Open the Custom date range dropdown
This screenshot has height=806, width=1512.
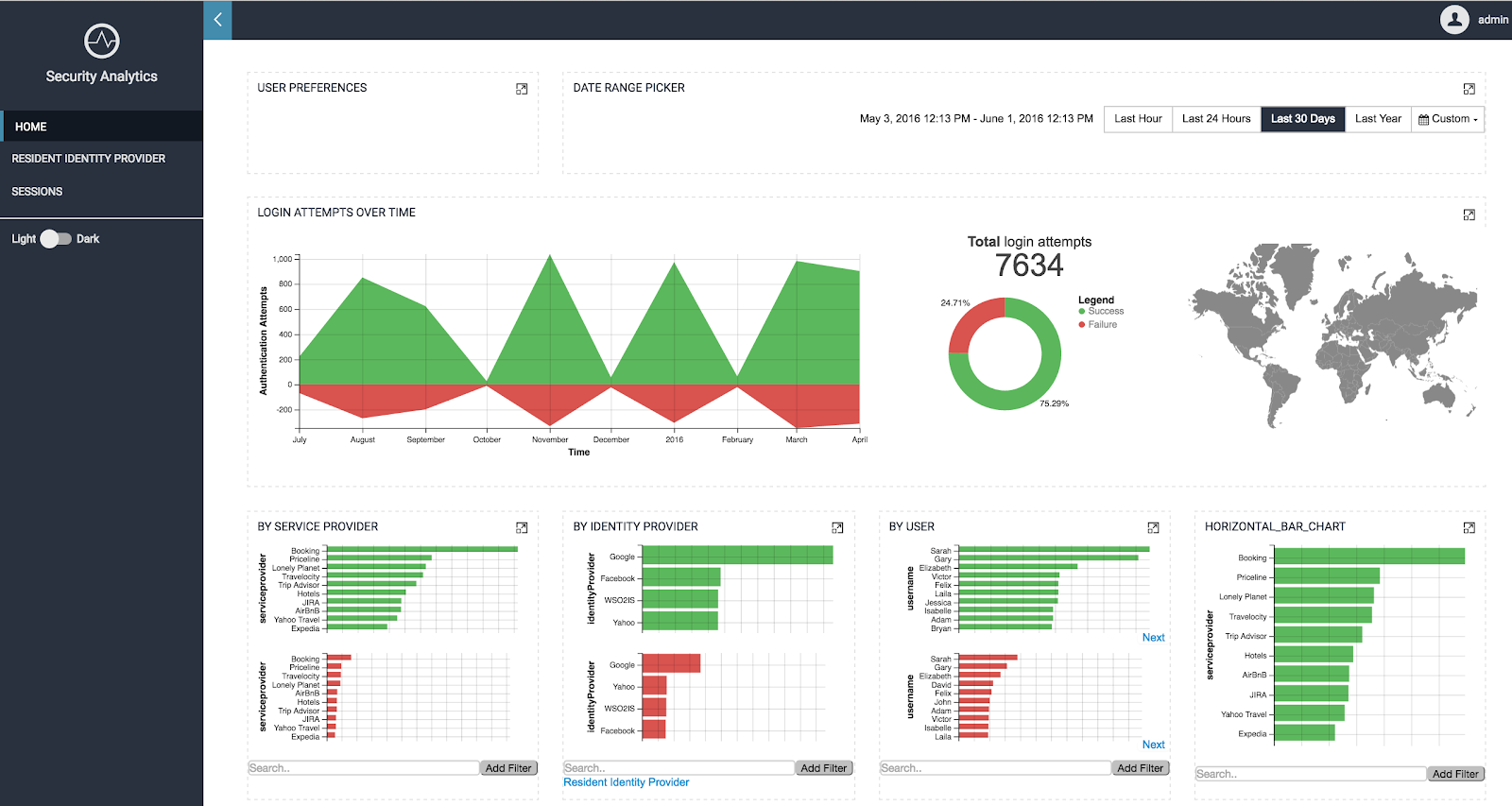coord(1448,119)
